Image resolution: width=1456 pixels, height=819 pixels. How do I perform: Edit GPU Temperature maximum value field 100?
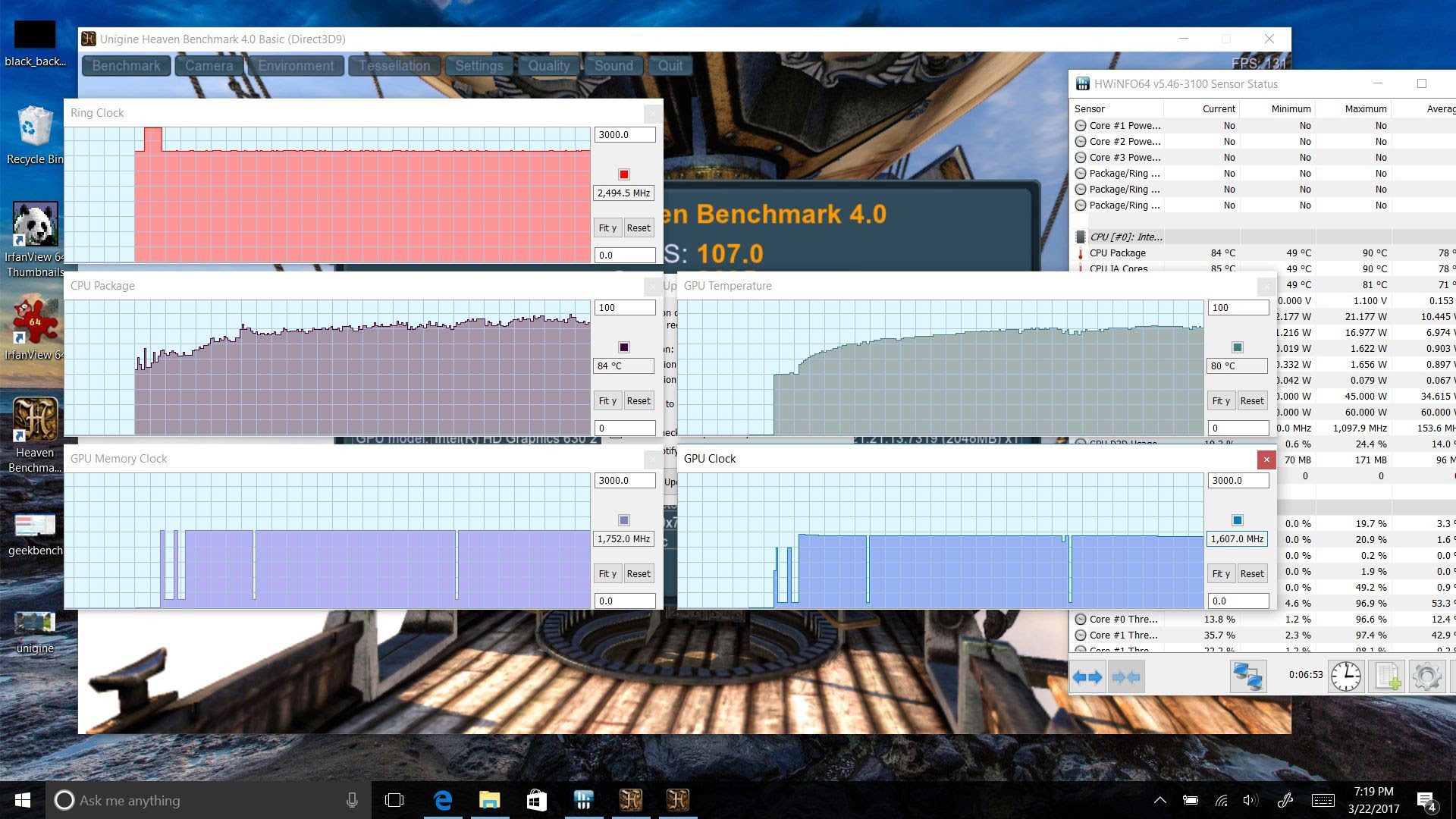(x=1238, y=307)
